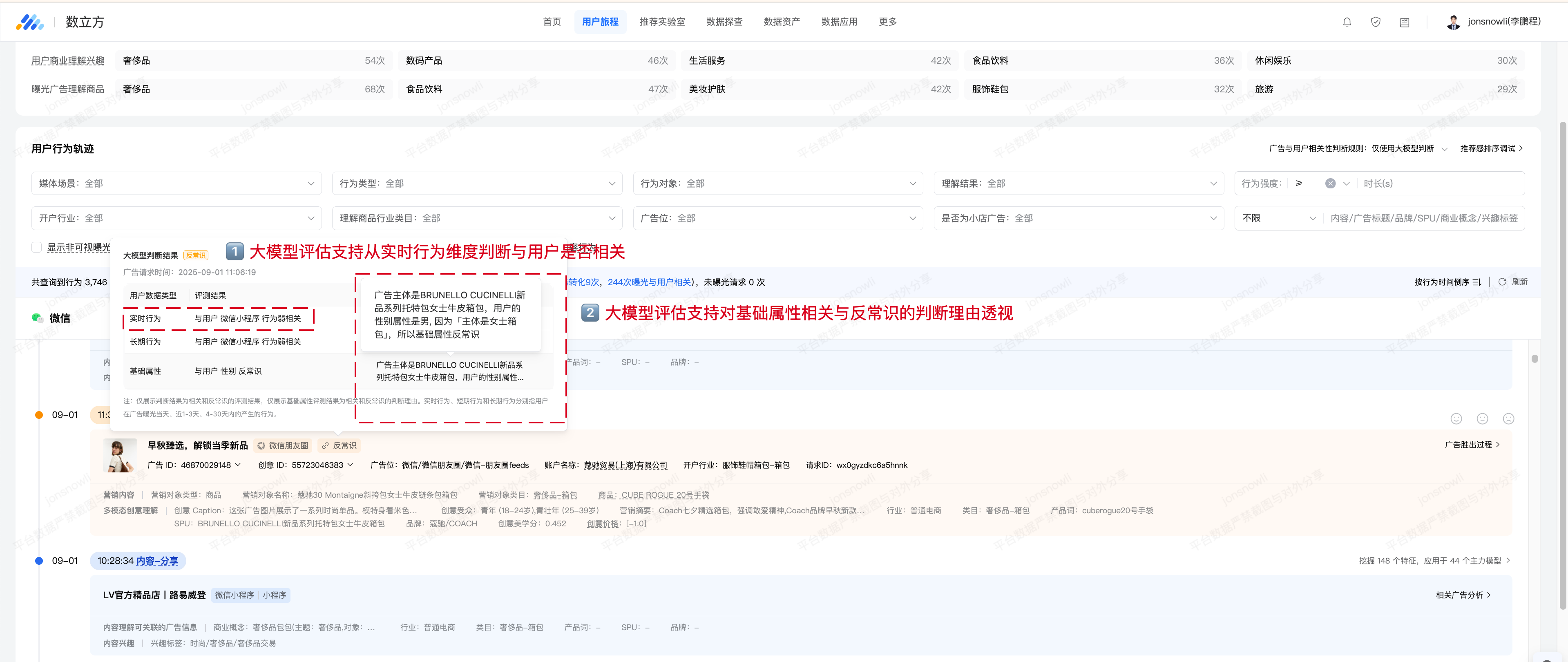Viewport: 1568px width, 662px height.
Task: Expand the 理解结果 dropdown
Action: click(1079, 183)
